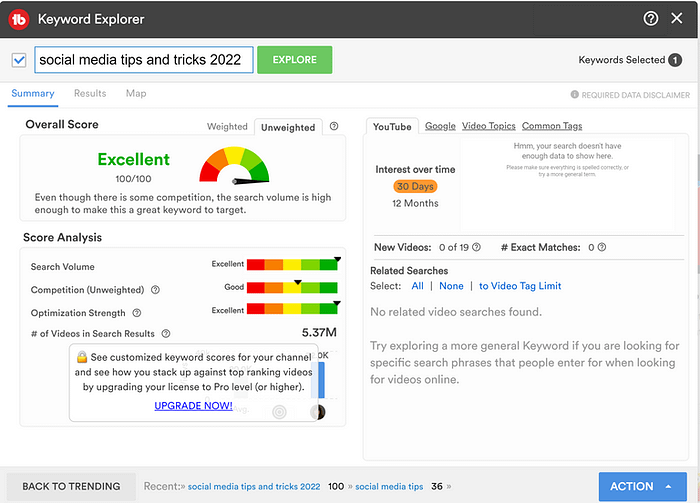The width and height of the screenshot is (700, 503).
Task: Open the Video Topics tab
Action: click(x=489, y=126)
